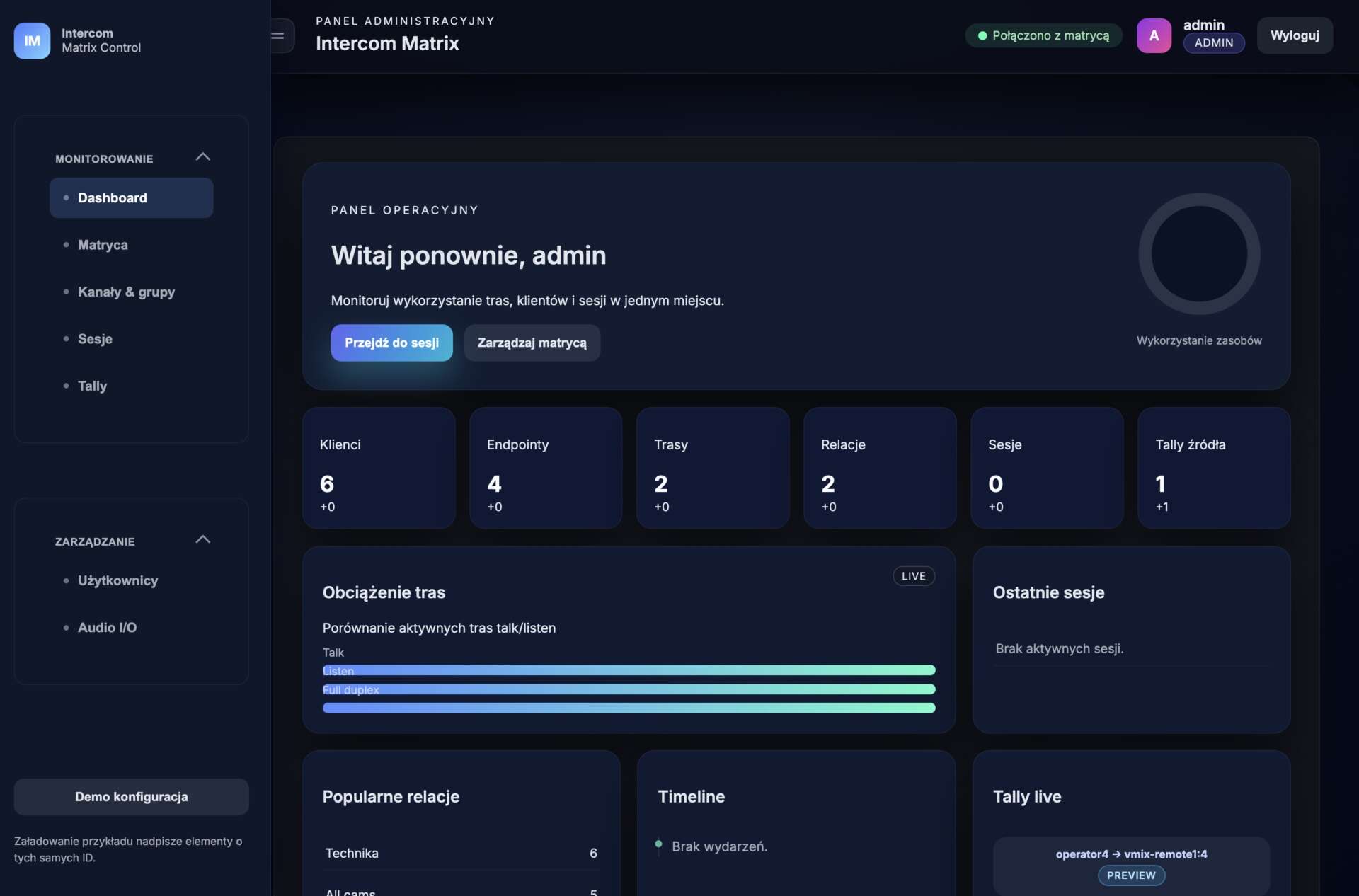Screen dimensions: 1359x896
Task: Open the Użytkownicy management page
Action: coord(117,581)
